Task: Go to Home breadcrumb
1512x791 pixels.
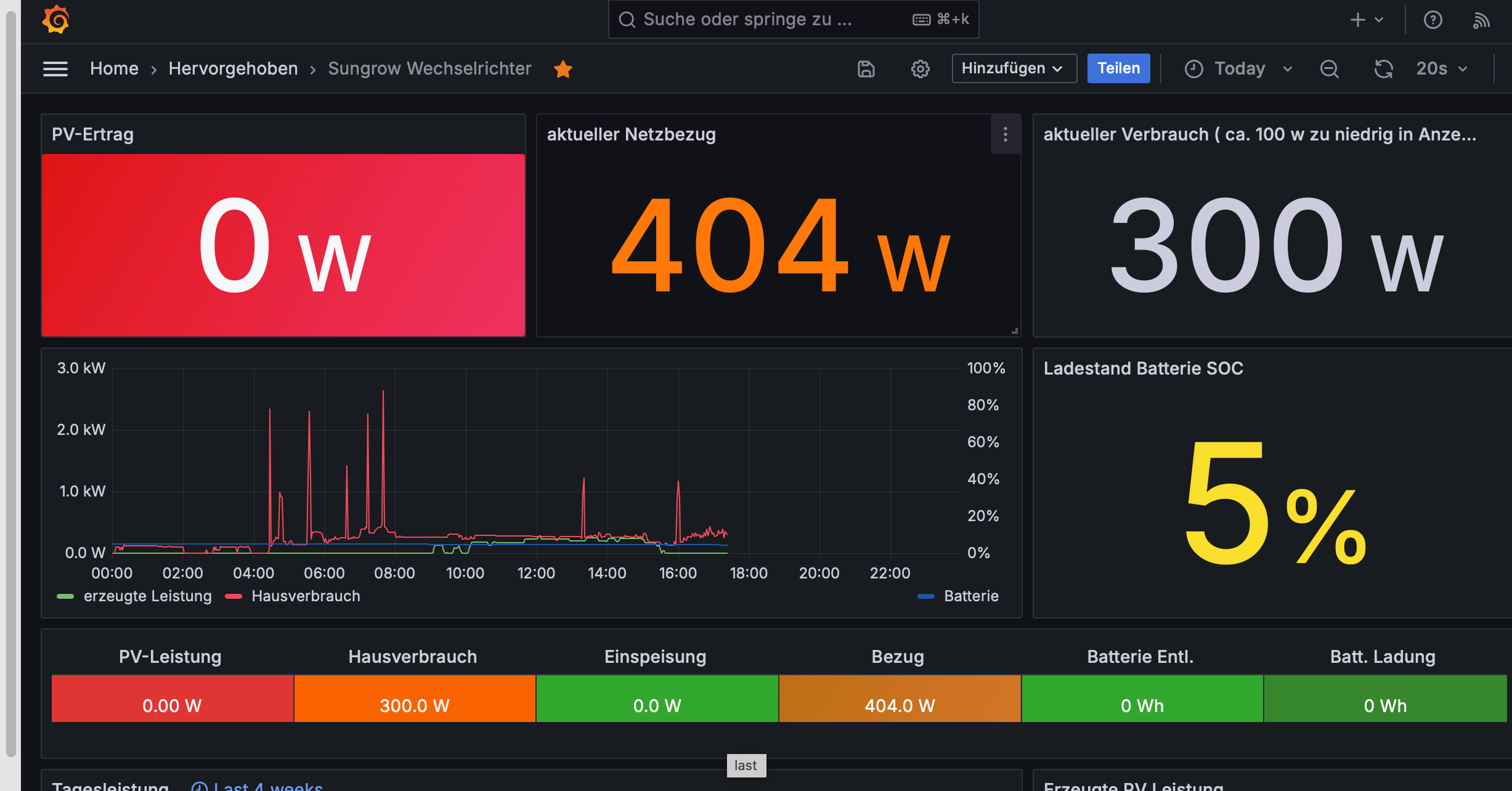Action: pyautogui.click(x=114, y=68)
